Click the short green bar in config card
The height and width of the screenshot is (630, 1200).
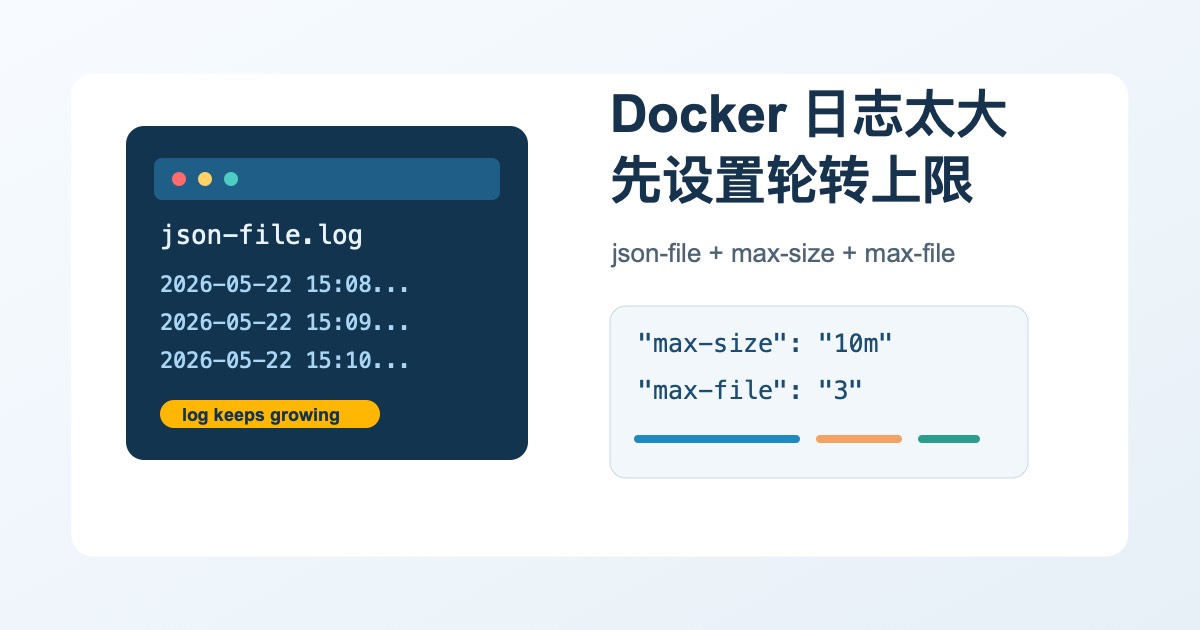(949, 439)
